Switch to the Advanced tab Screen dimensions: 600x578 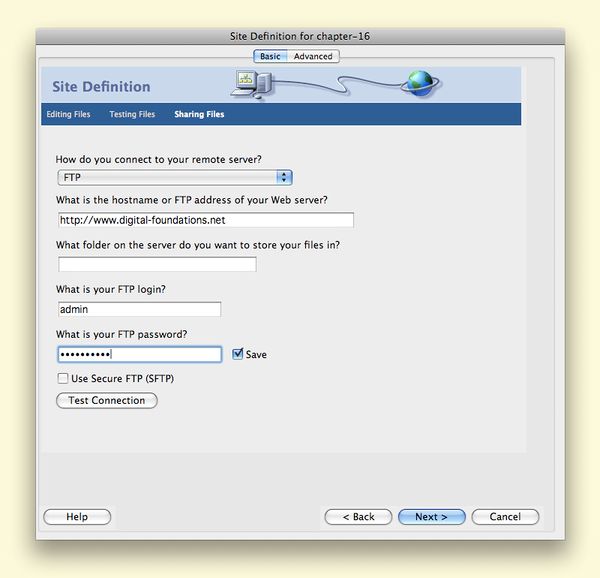pos(312,57)
